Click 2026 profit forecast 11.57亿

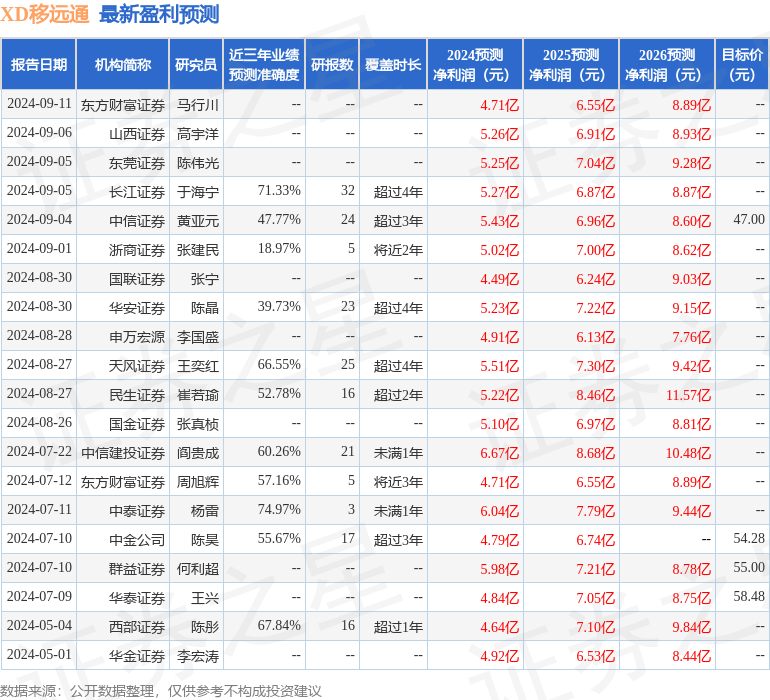point(688,394)
